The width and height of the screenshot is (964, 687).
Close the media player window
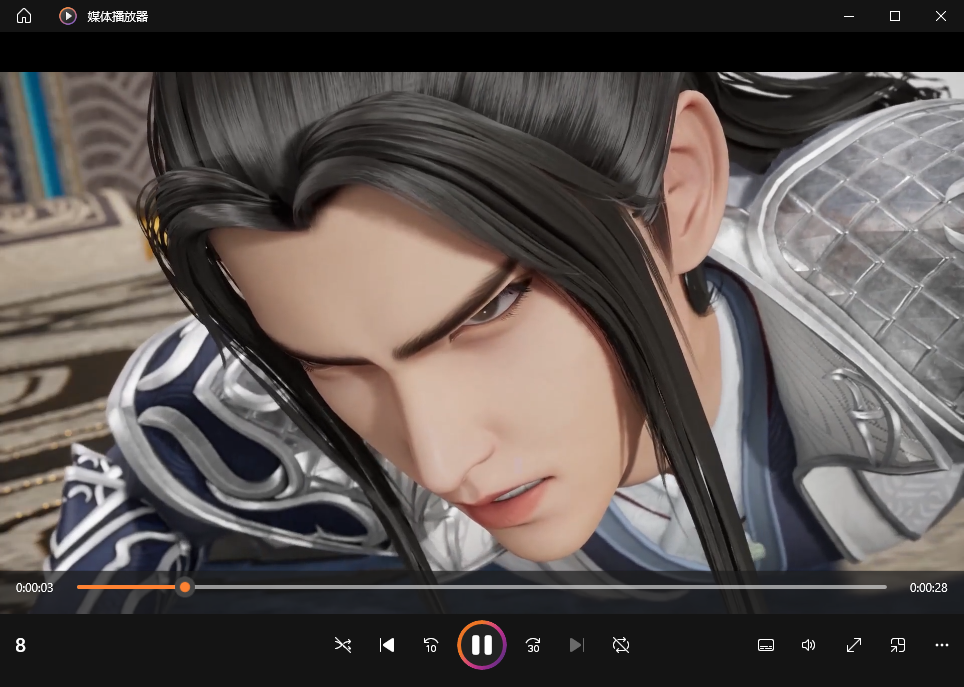941,16
